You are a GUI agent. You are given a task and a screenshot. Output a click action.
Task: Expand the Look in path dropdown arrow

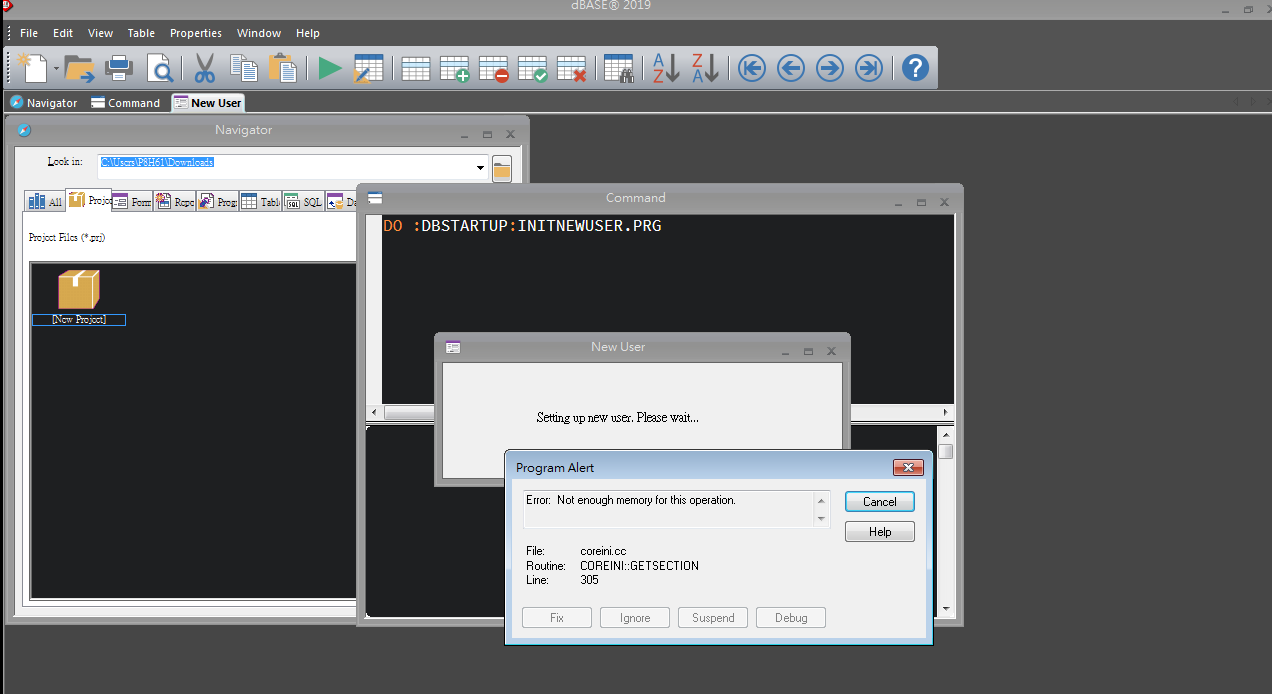[x=480, y=168]
